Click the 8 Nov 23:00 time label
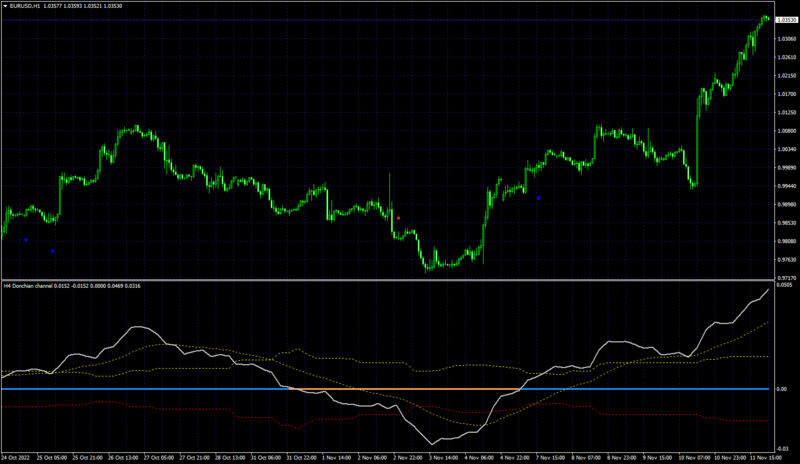800x464 pixels. 622,458
